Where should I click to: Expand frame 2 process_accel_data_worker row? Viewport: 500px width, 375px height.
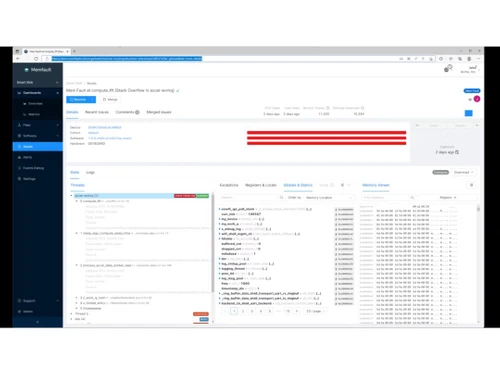(x=77, y=265)
